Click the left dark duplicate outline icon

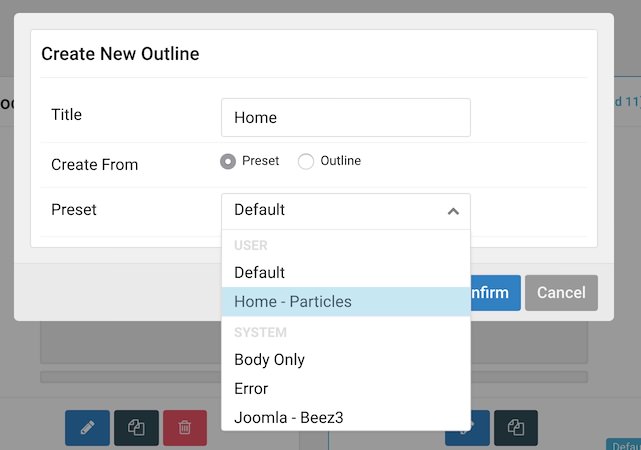point(136,428)
